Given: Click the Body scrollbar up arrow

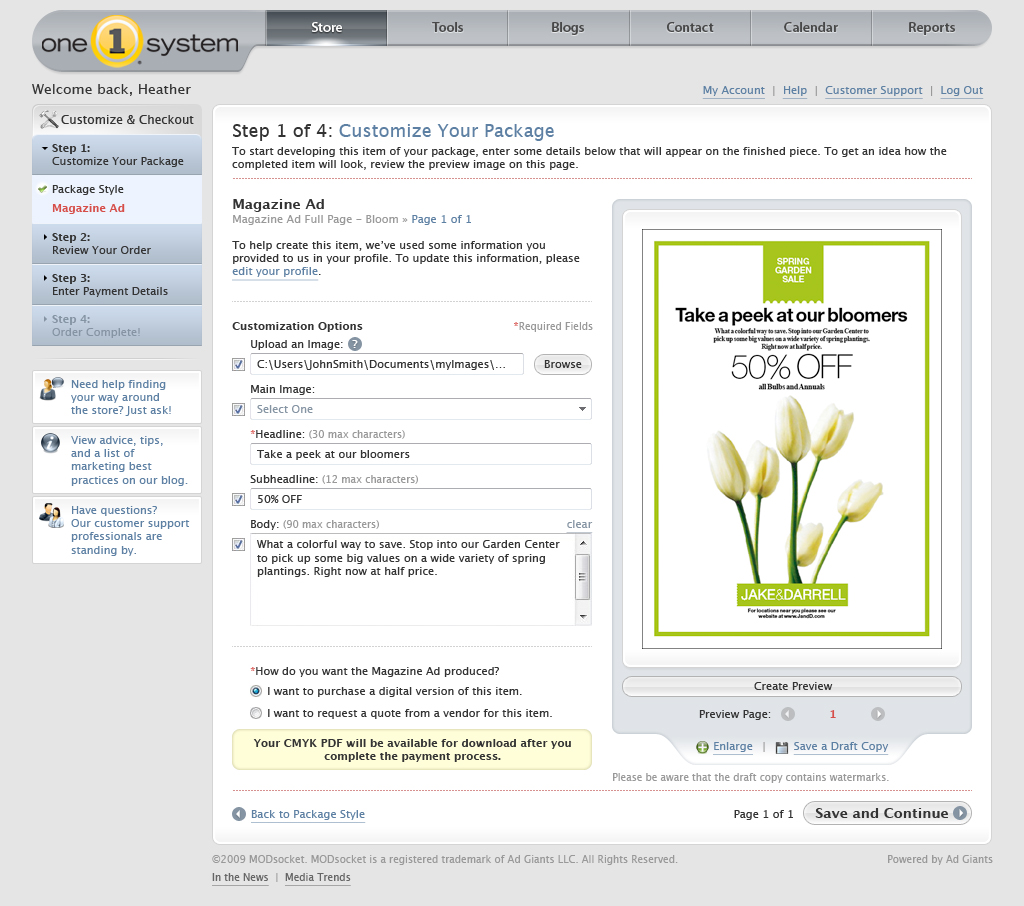Looking at the screenshot, I should point(583,543).
